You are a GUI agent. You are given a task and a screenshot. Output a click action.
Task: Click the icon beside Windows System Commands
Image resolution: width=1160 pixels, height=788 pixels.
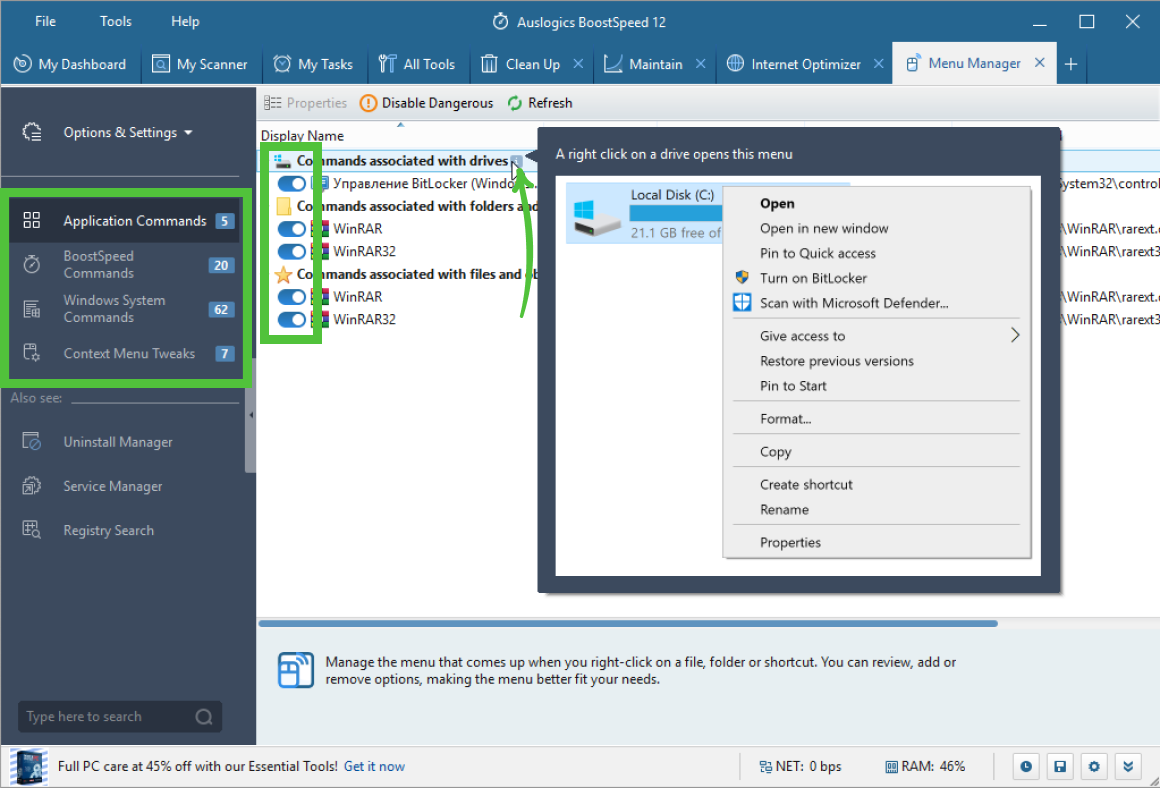click(32, 309)
